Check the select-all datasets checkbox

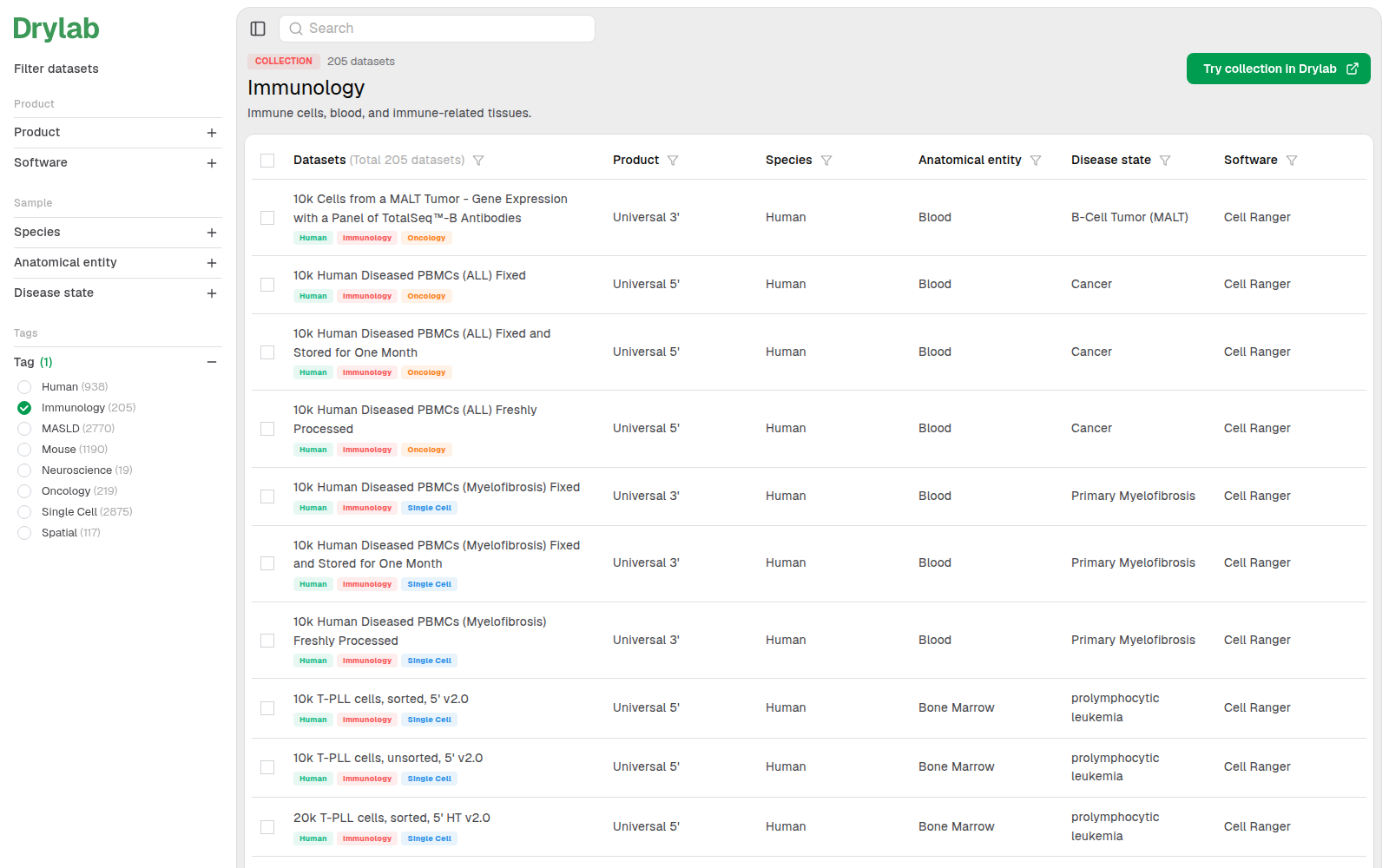click(x=267, y=161)
